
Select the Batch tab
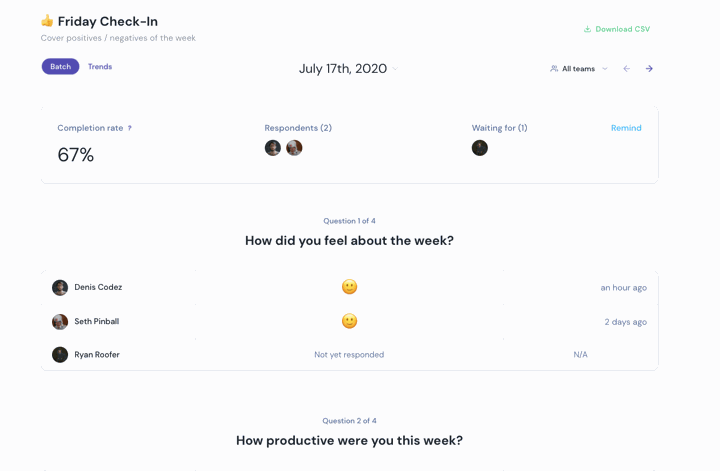coord(61,67)
